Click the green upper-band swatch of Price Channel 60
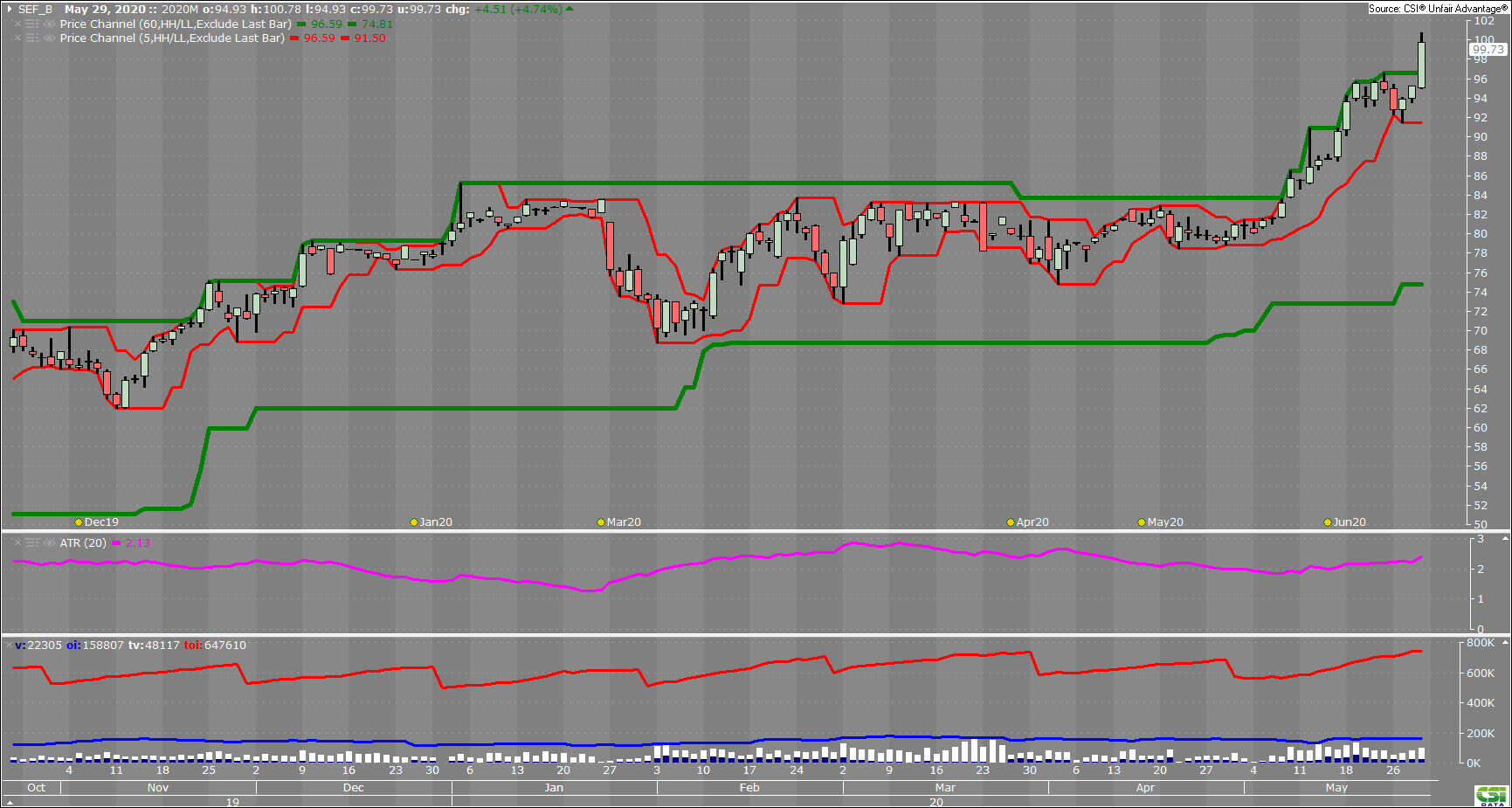 (301, 24)
